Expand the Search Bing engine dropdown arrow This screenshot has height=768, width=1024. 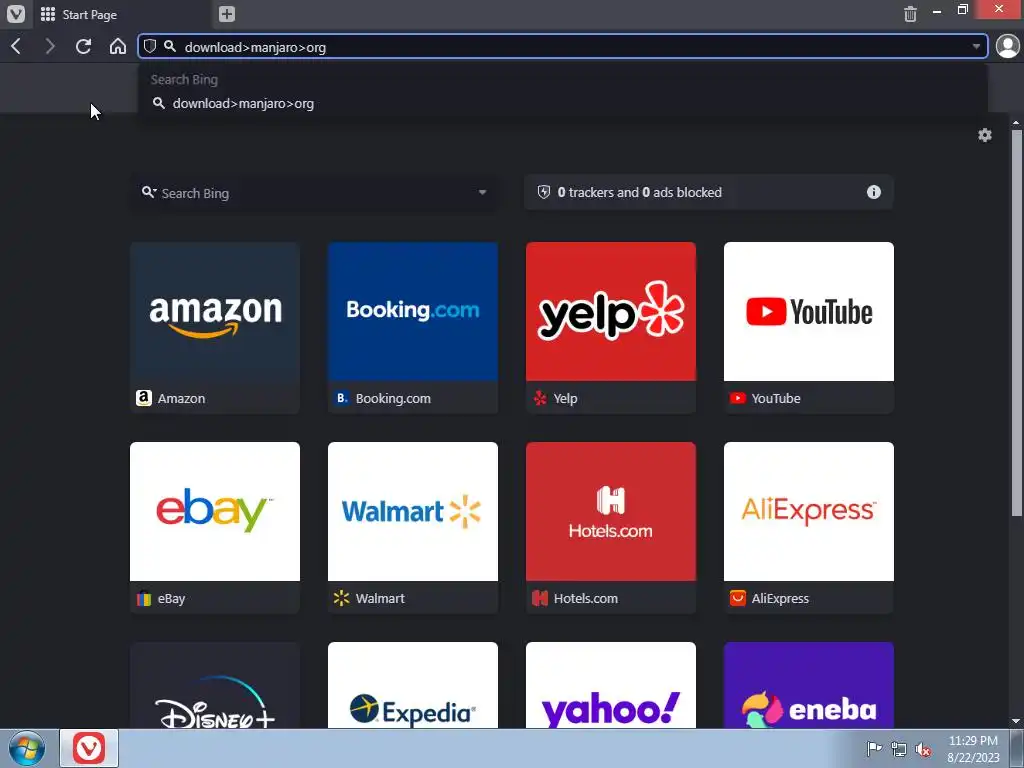(x=482, y=193)
